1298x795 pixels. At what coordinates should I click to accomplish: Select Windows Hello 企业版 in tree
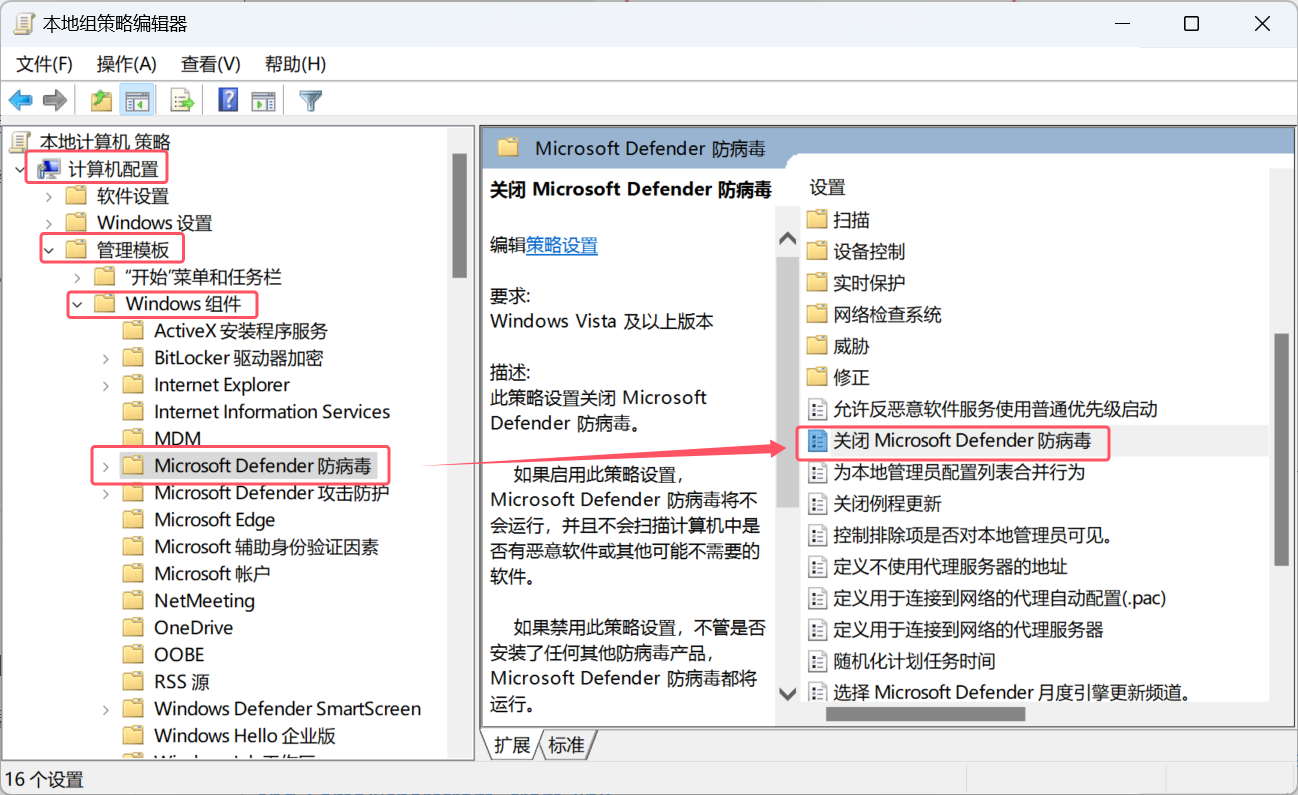[x=245, y=736]
